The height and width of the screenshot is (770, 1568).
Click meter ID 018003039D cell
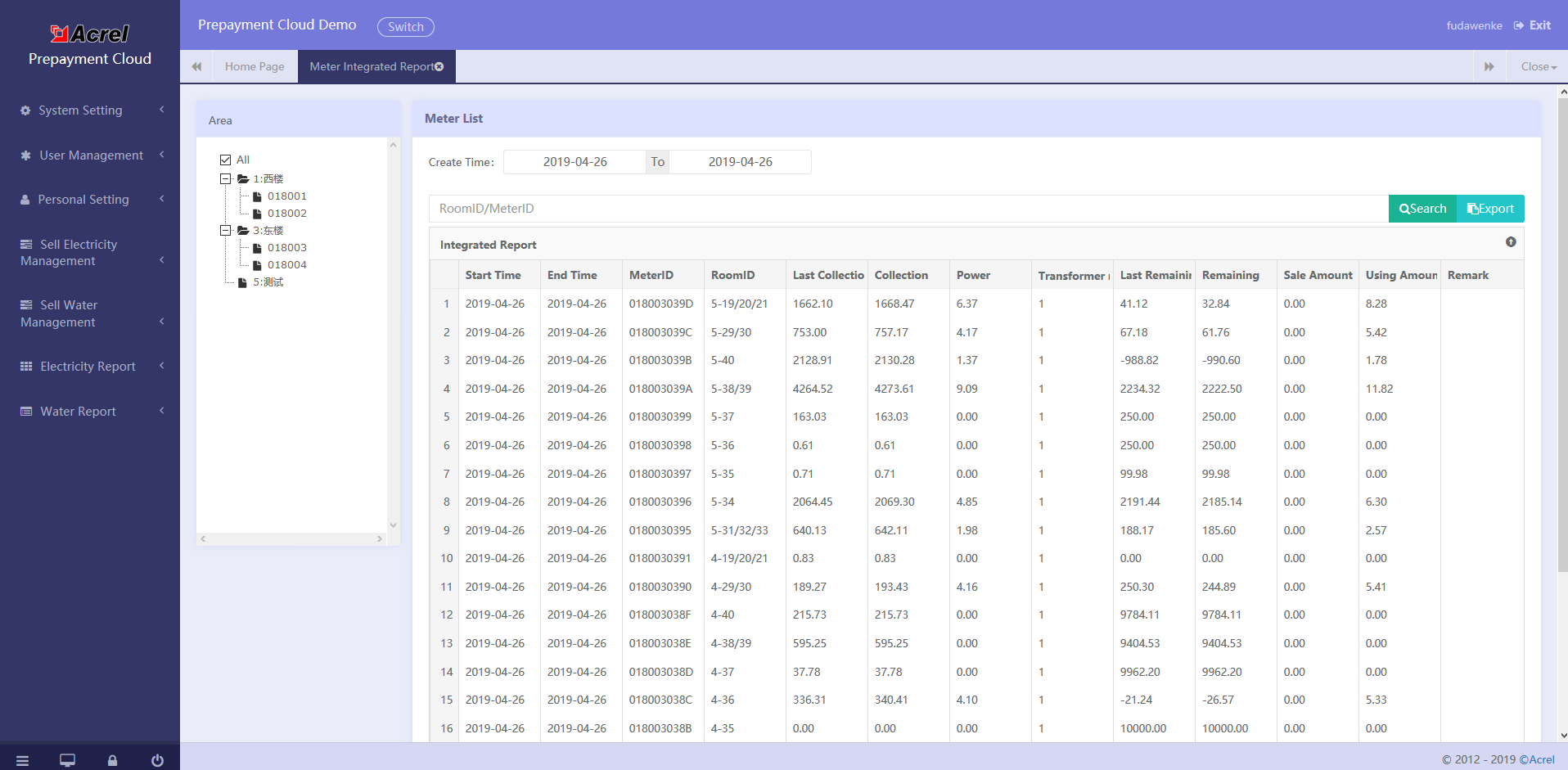click(661, 304)
